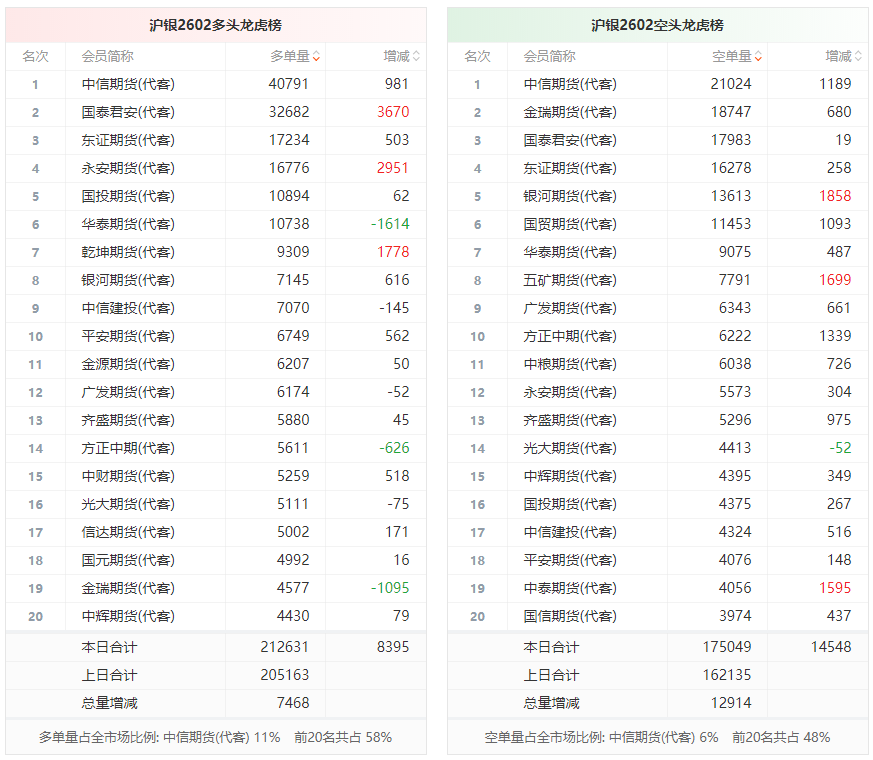Screen dimensions: 873x760
Task: Click 前20名共占 48% text
Action: click(x=781, y=738)
